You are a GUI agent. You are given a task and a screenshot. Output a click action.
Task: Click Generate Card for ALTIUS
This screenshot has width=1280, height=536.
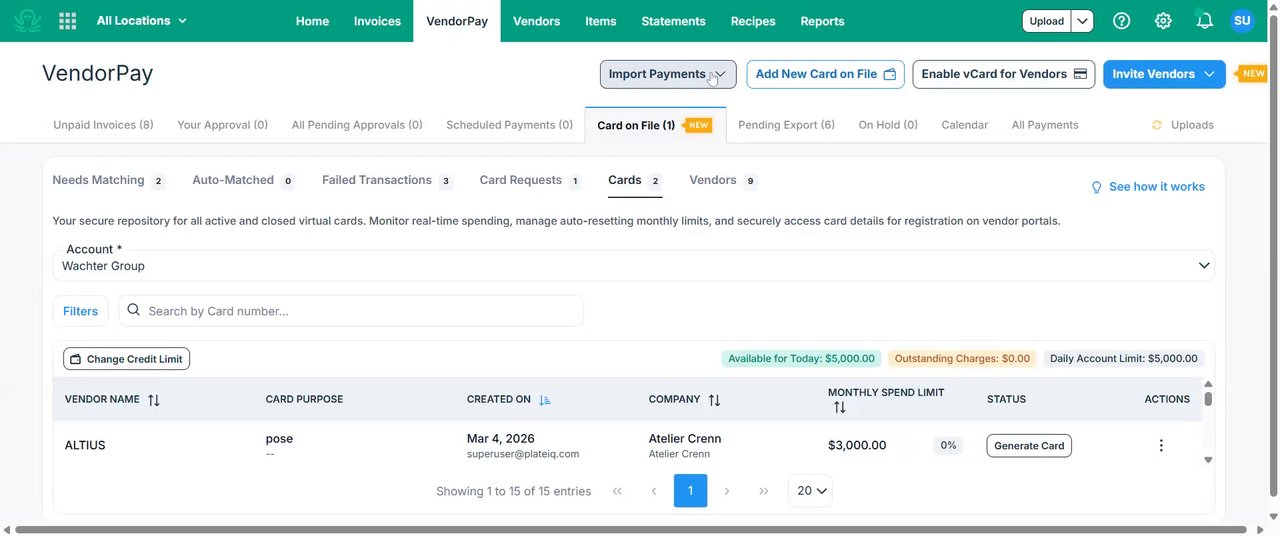[1029, 445]
